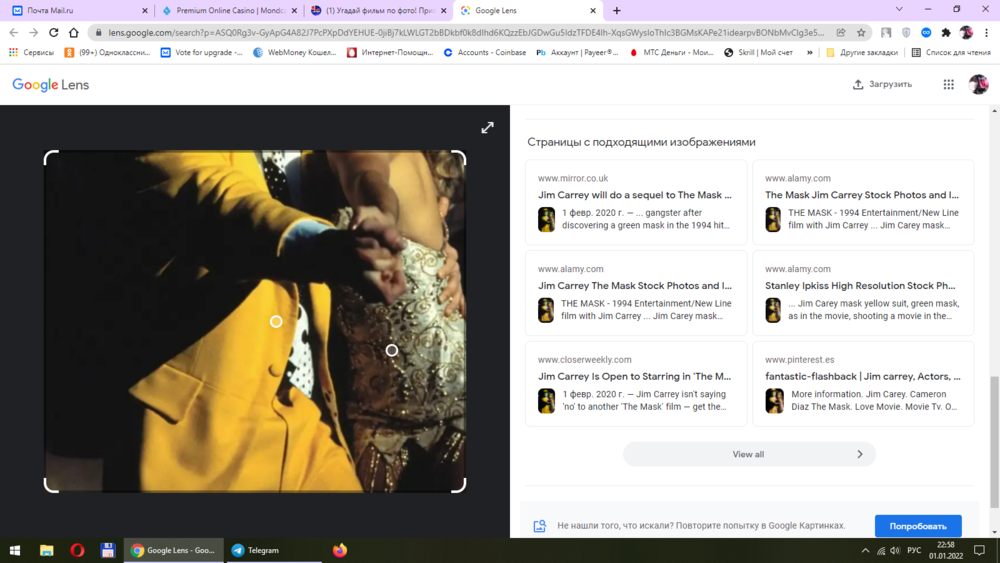Open the Chrome profile avatar in toolbar
Screen dimensions: 1000x563
click(x=966, y=33)
